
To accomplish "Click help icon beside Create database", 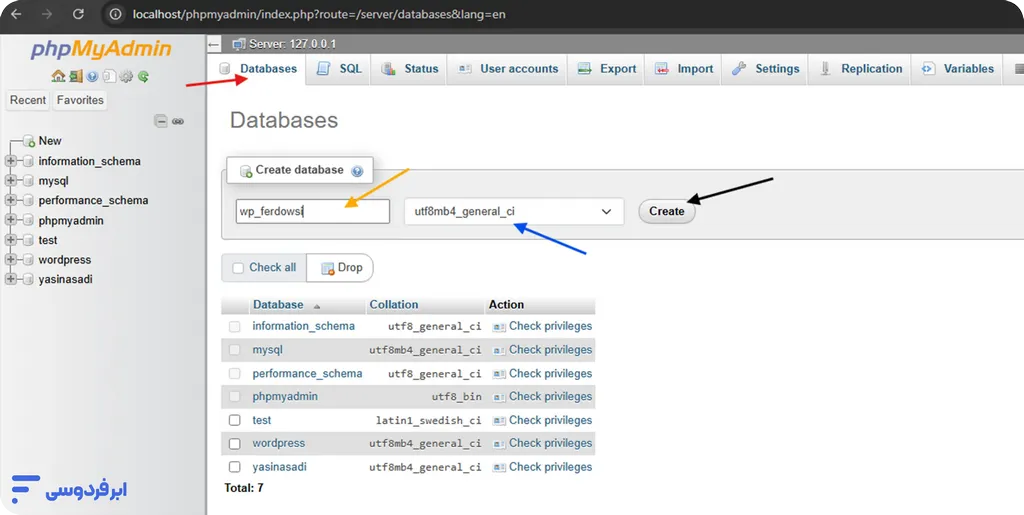I will [357, 171].
